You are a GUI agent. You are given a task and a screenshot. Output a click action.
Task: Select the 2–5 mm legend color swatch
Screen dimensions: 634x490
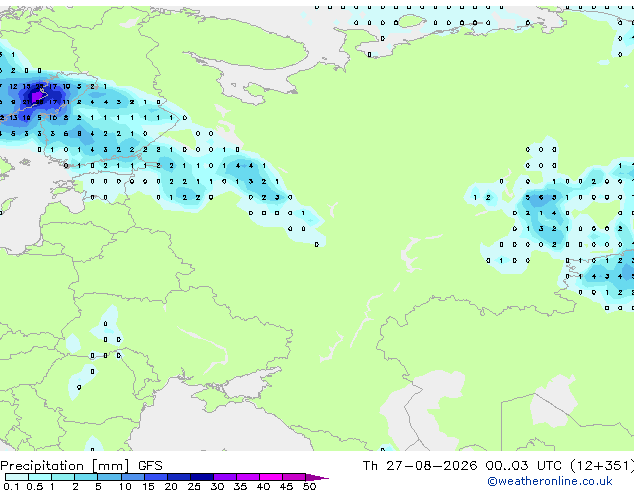[86, 477]
